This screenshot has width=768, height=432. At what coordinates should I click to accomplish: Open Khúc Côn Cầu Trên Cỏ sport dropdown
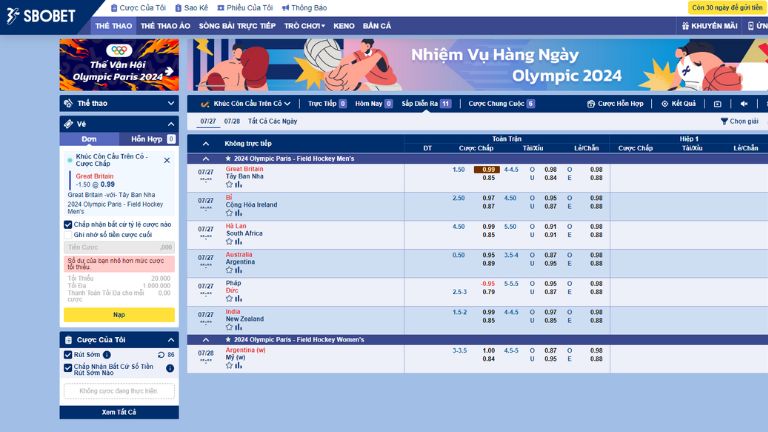click(246, 104)
